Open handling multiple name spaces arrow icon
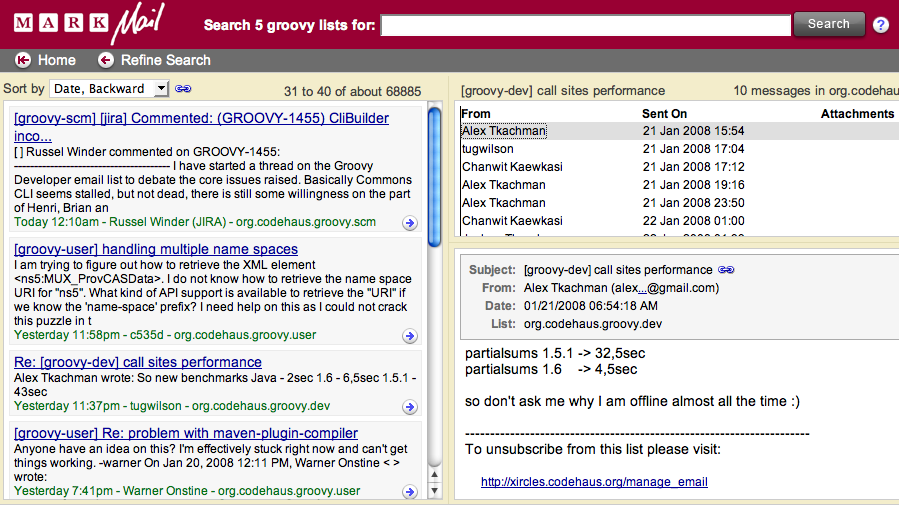 [x=409, y=336]
